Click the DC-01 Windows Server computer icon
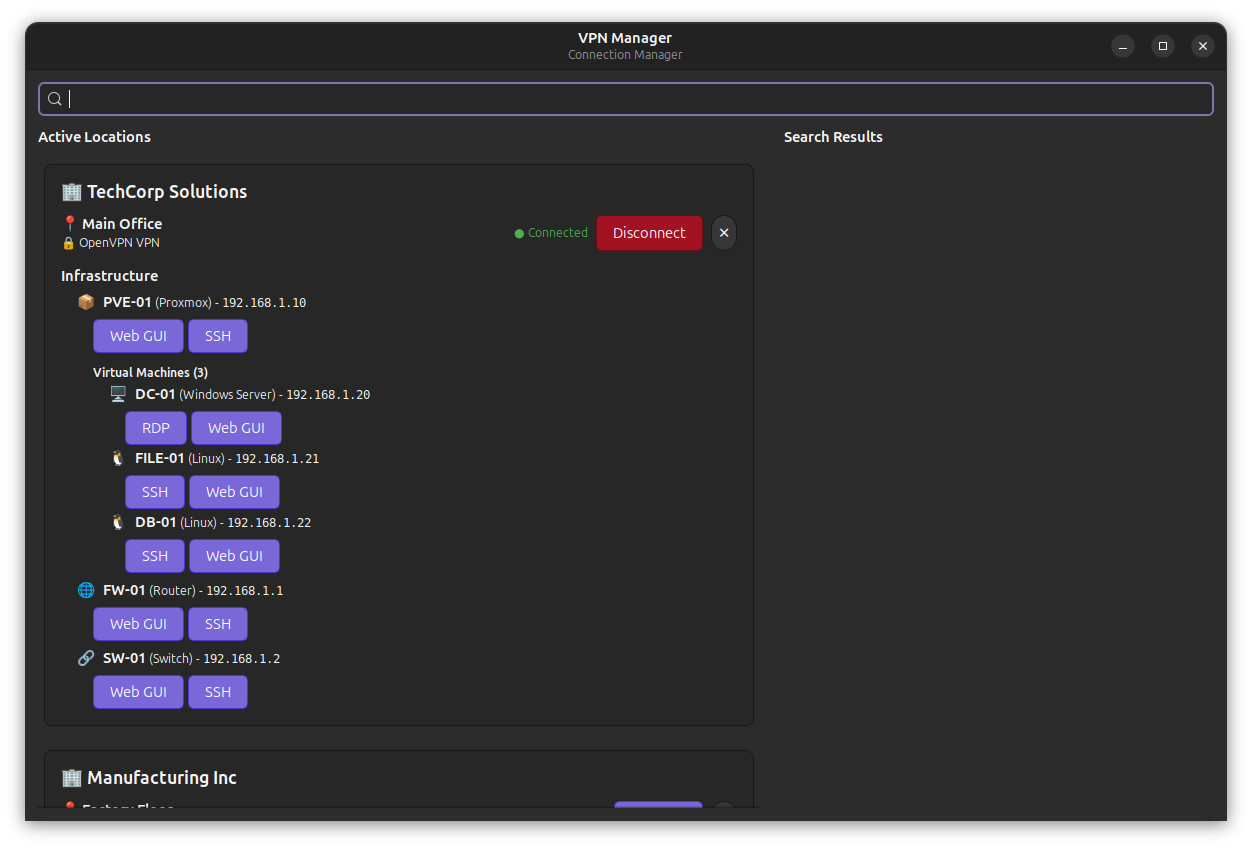1252x849 pixels. click(118, 394)
